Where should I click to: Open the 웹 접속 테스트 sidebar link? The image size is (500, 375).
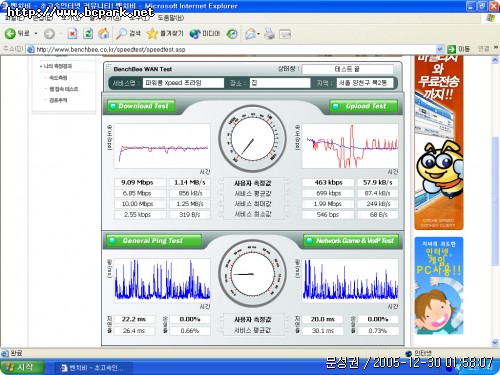(x=63, y=89)
